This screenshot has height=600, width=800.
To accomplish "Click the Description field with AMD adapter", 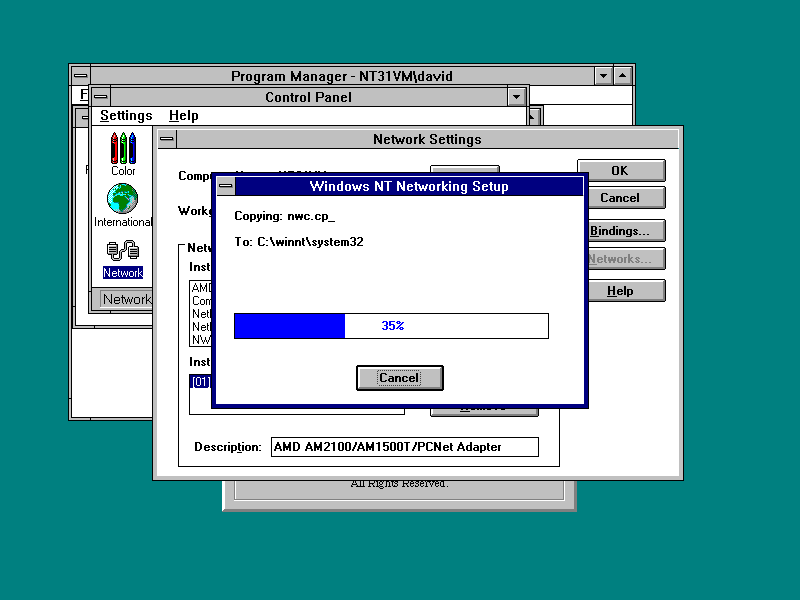I will pos(405,447).
